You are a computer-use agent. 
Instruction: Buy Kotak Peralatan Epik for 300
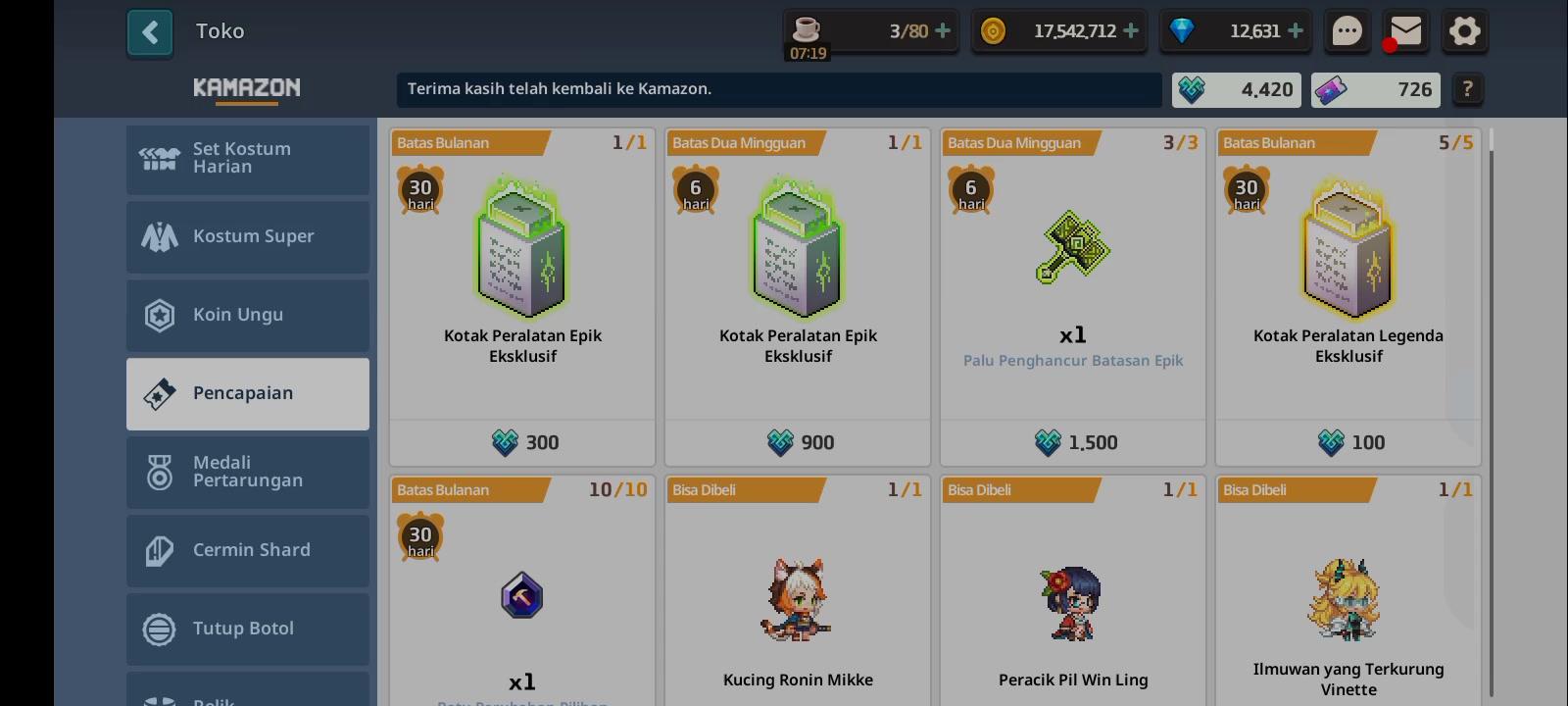tap(522, 442)
